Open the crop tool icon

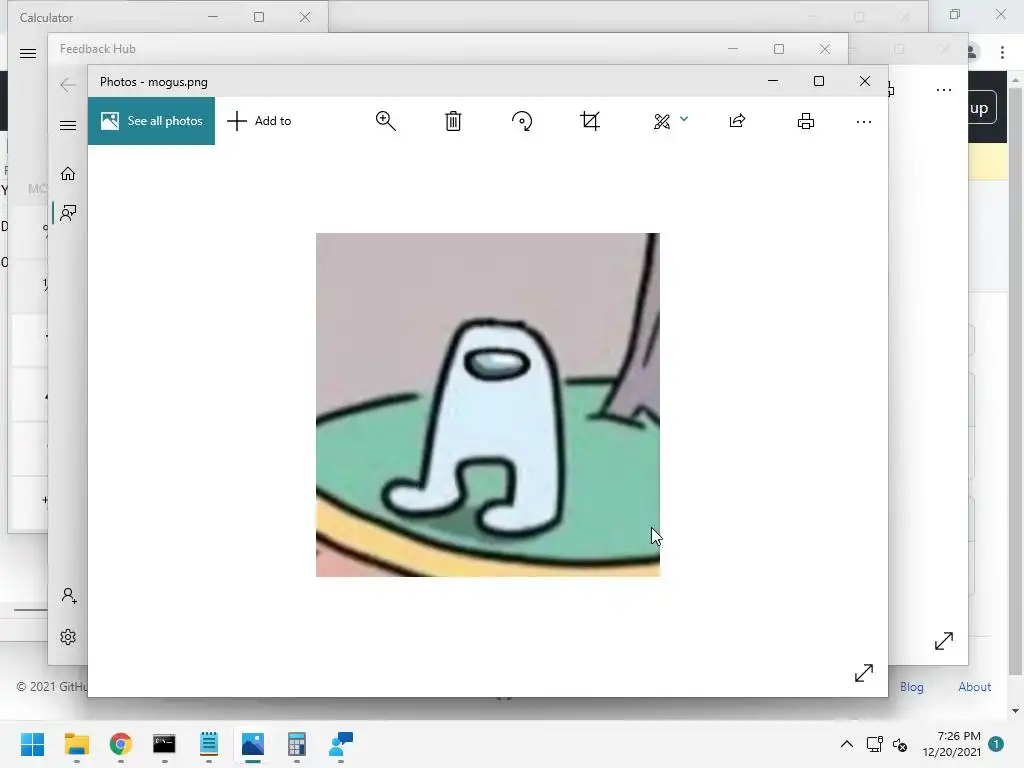pos(590,121)
